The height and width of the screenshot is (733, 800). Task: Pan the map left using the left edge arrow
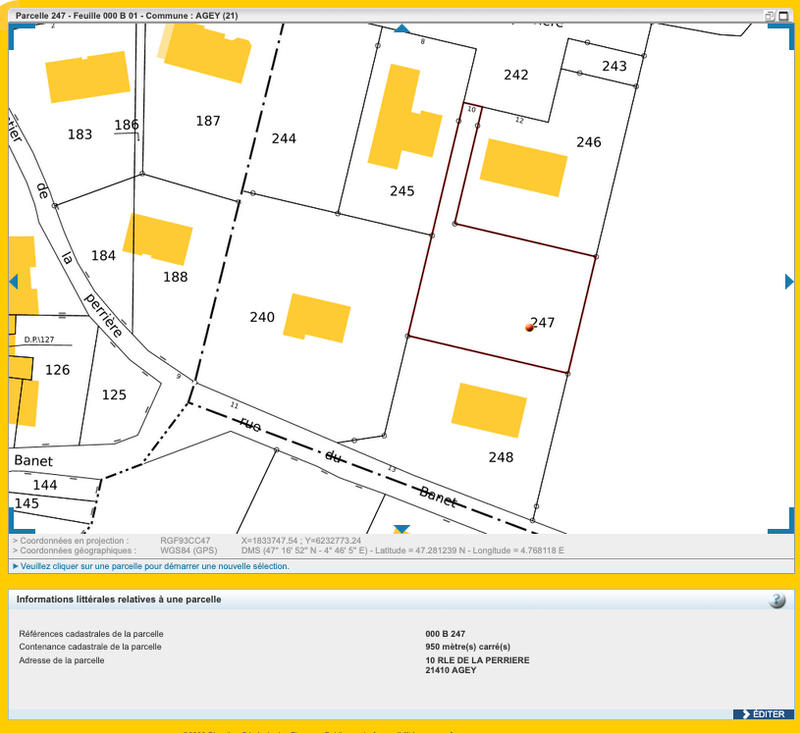click(12, 283)
